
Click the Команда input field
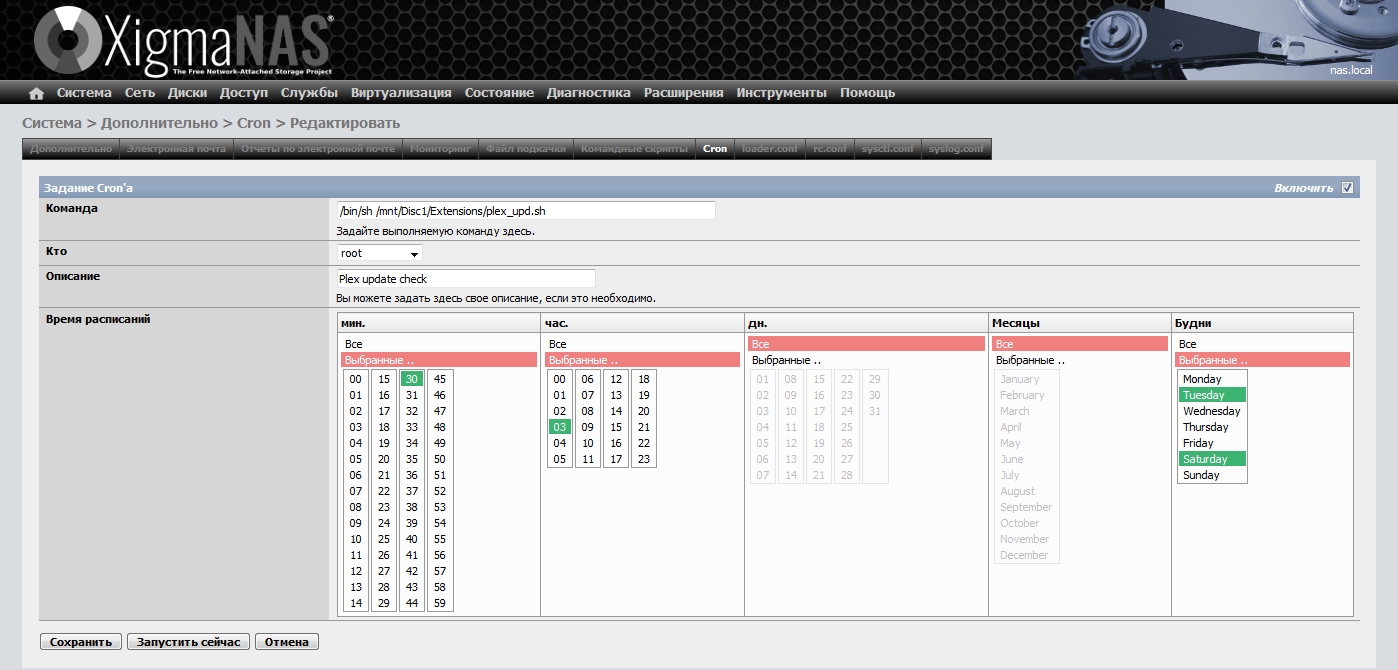coord(526,211)
